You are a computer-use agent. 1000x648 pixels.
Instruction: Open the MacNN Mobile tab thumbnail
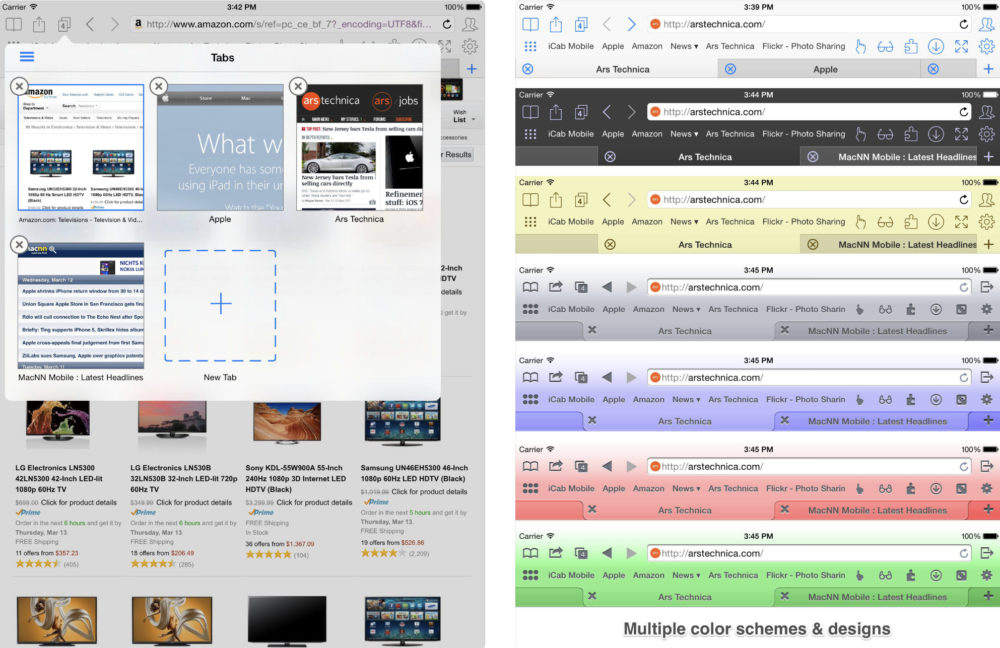click(x=80, y=306)
